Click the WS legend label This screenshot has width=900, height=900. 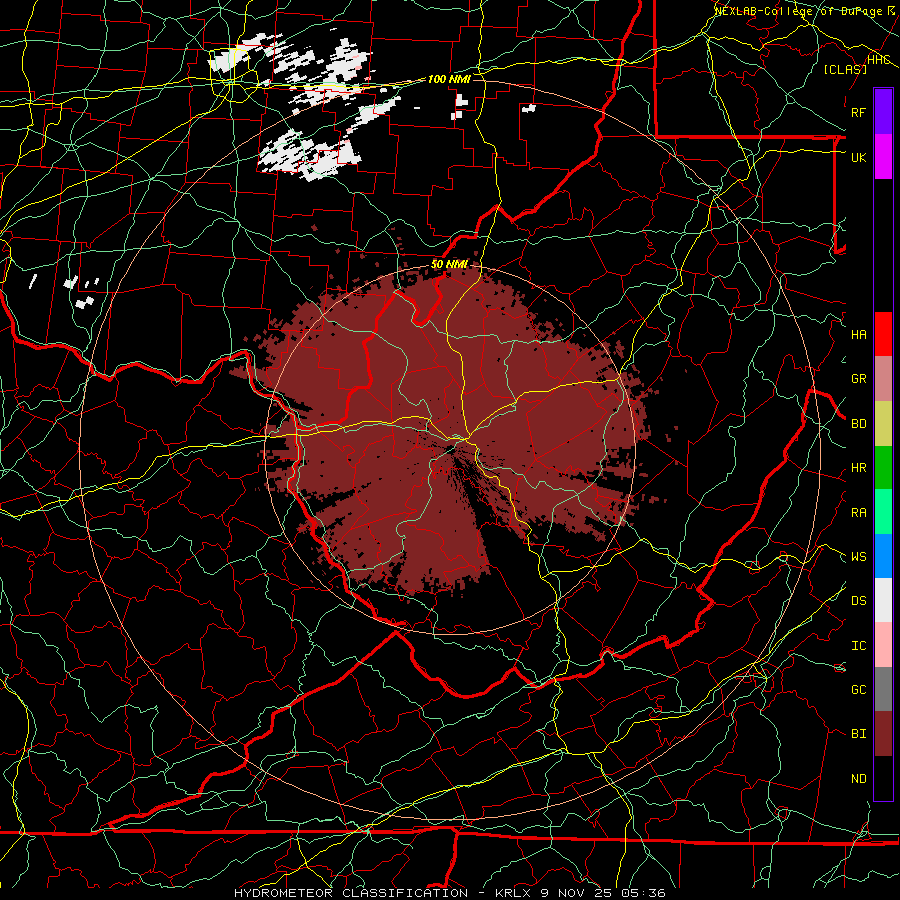click(x=859, y=557)
